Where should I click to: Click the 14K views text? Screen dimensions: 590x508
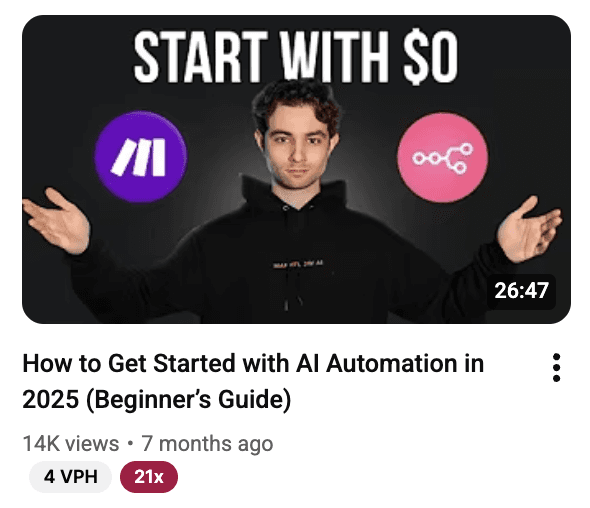point(71,444)
